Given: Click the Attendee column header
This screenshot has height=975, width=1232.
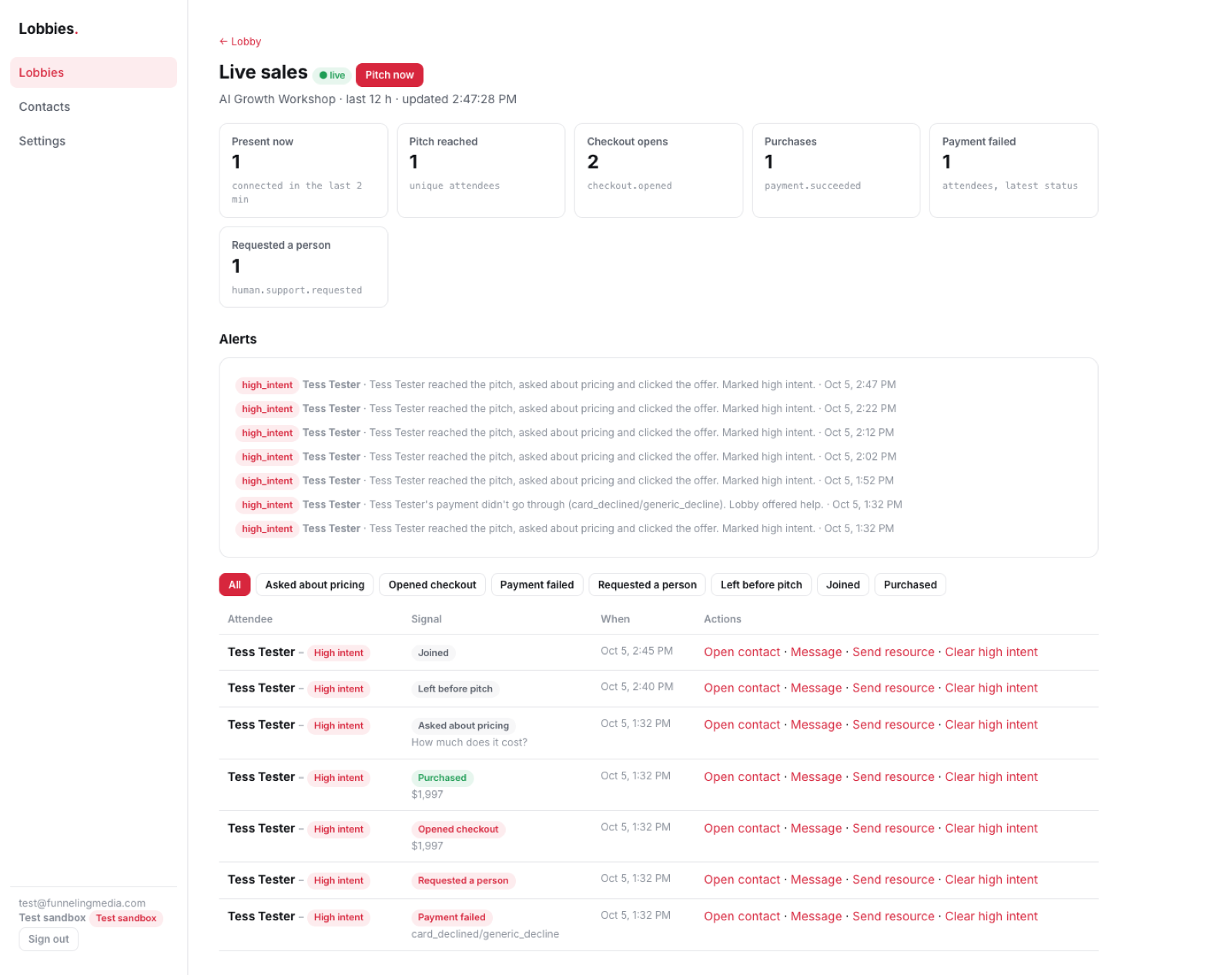Looking at the screenshot, I should [250, 619].
